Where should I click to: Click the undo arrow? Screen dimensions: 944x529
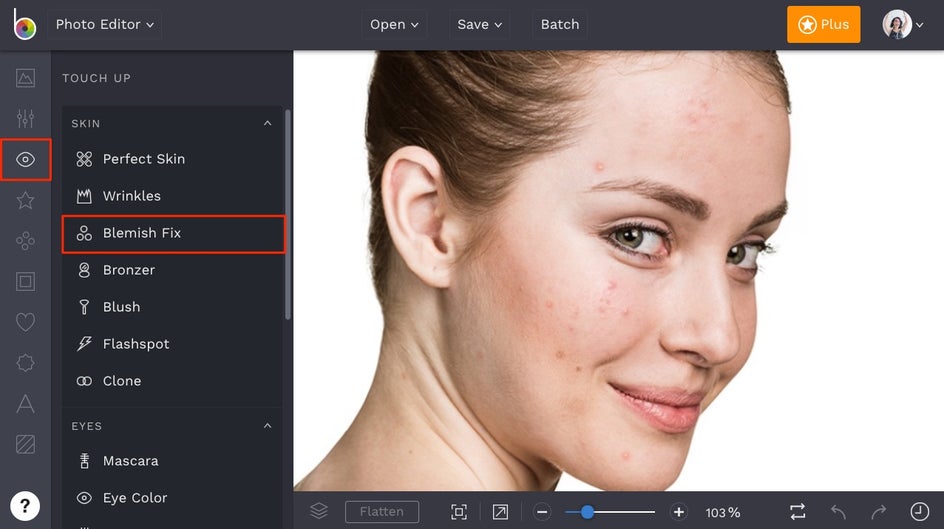[838, 512]
